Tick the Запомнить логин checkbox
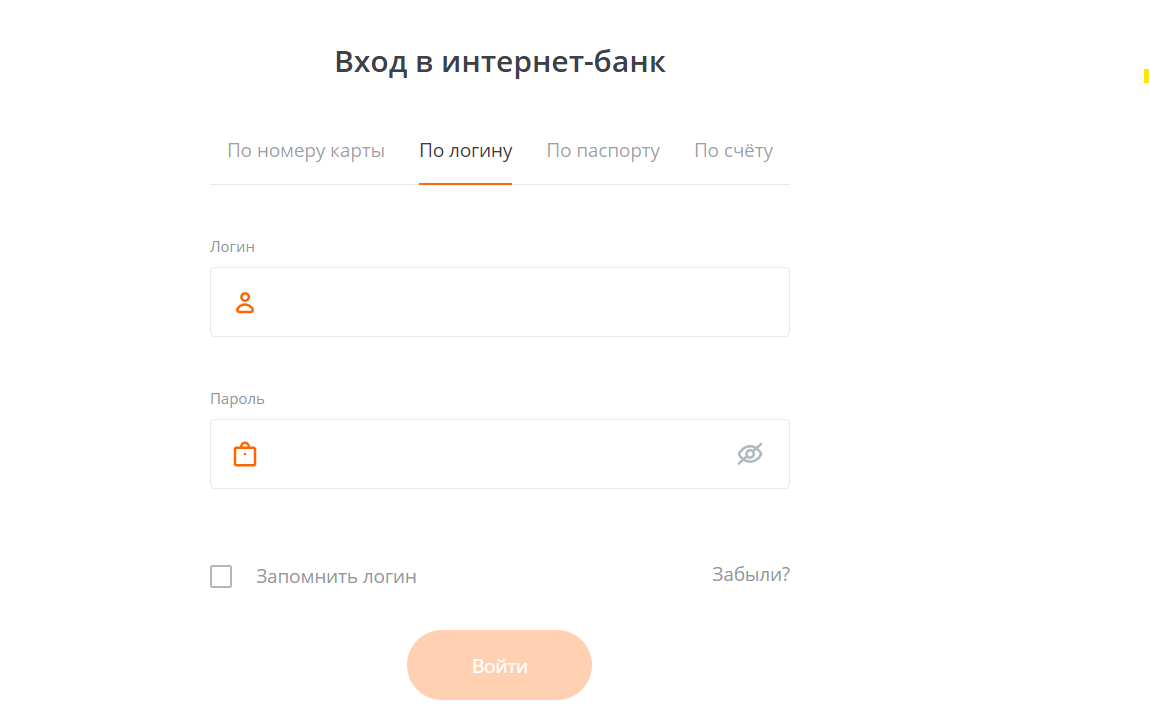Screen dimensions: 1150x707 pos(221,577)
